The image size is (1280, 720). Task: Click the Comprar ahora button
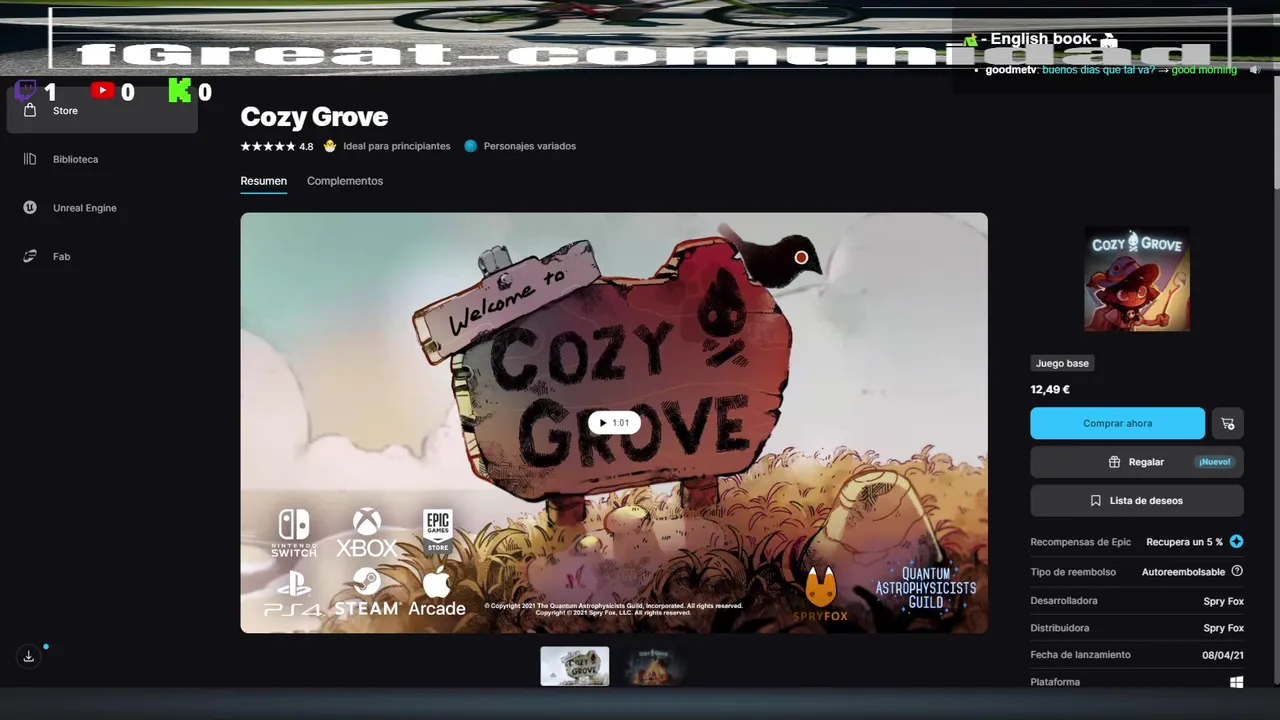pos(1118,423)
